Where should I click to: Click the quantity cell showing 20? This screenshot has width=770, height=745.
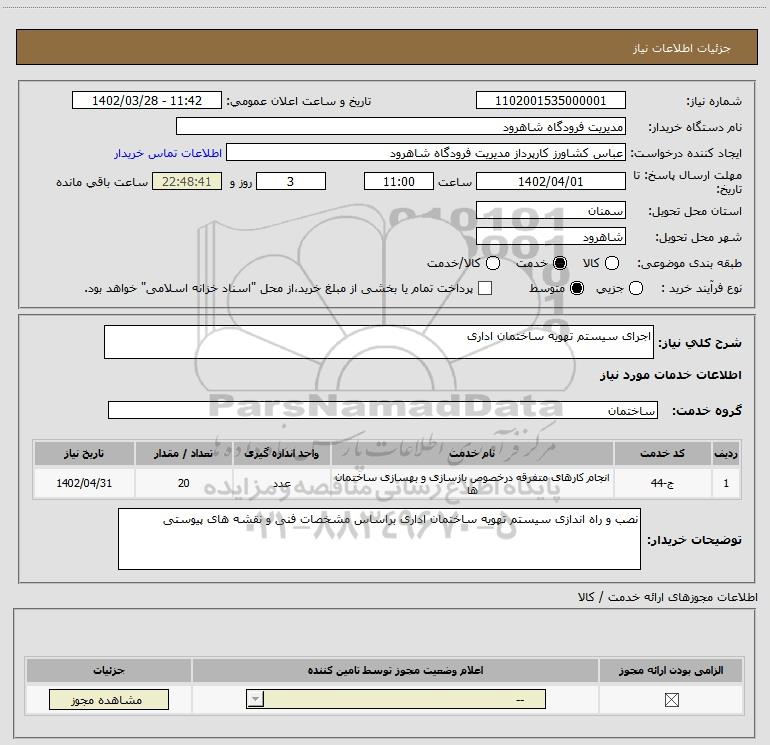pos(183,483)
